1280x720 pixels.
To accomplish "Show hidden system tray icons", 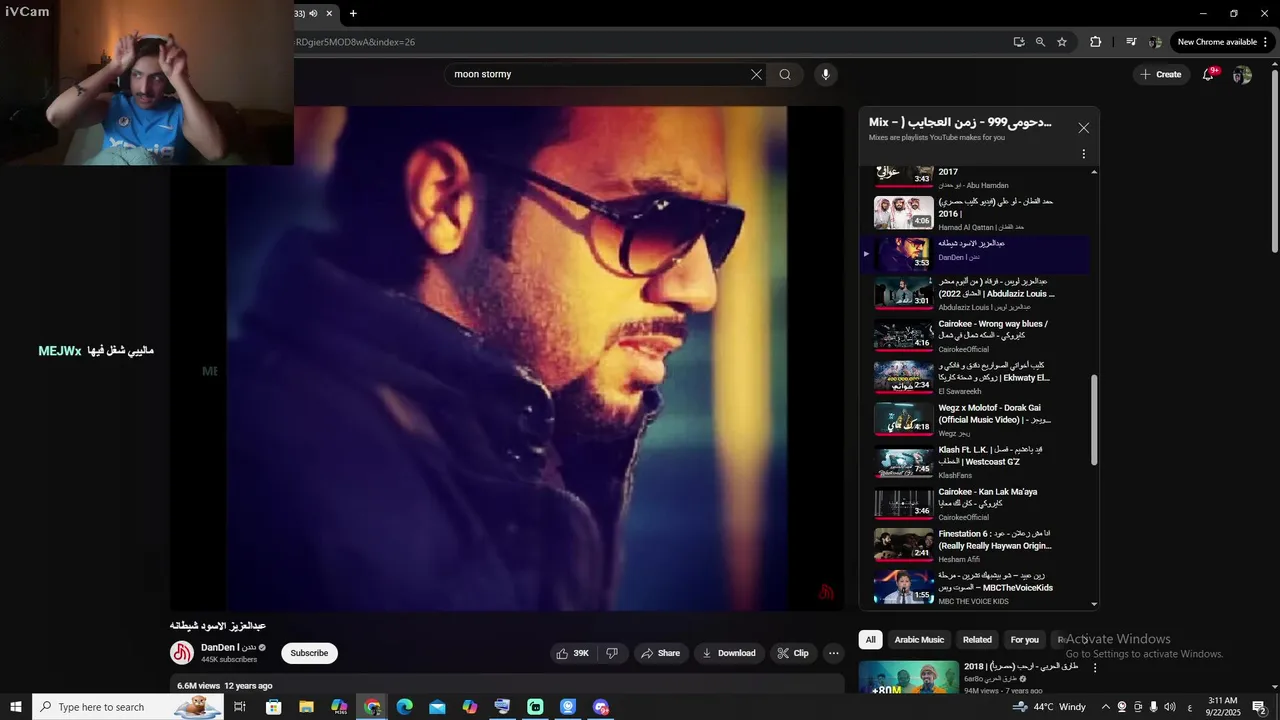I will click(x=1105, y=707).
